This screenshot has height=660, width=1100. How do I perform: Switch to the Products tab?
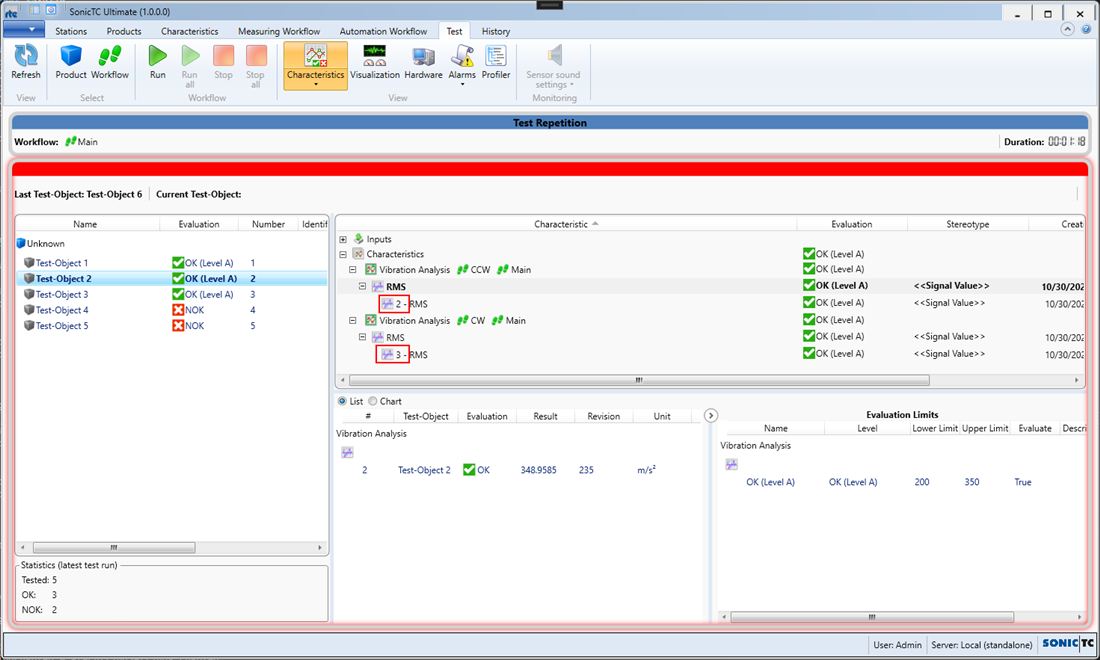click(x=124, y=31)
